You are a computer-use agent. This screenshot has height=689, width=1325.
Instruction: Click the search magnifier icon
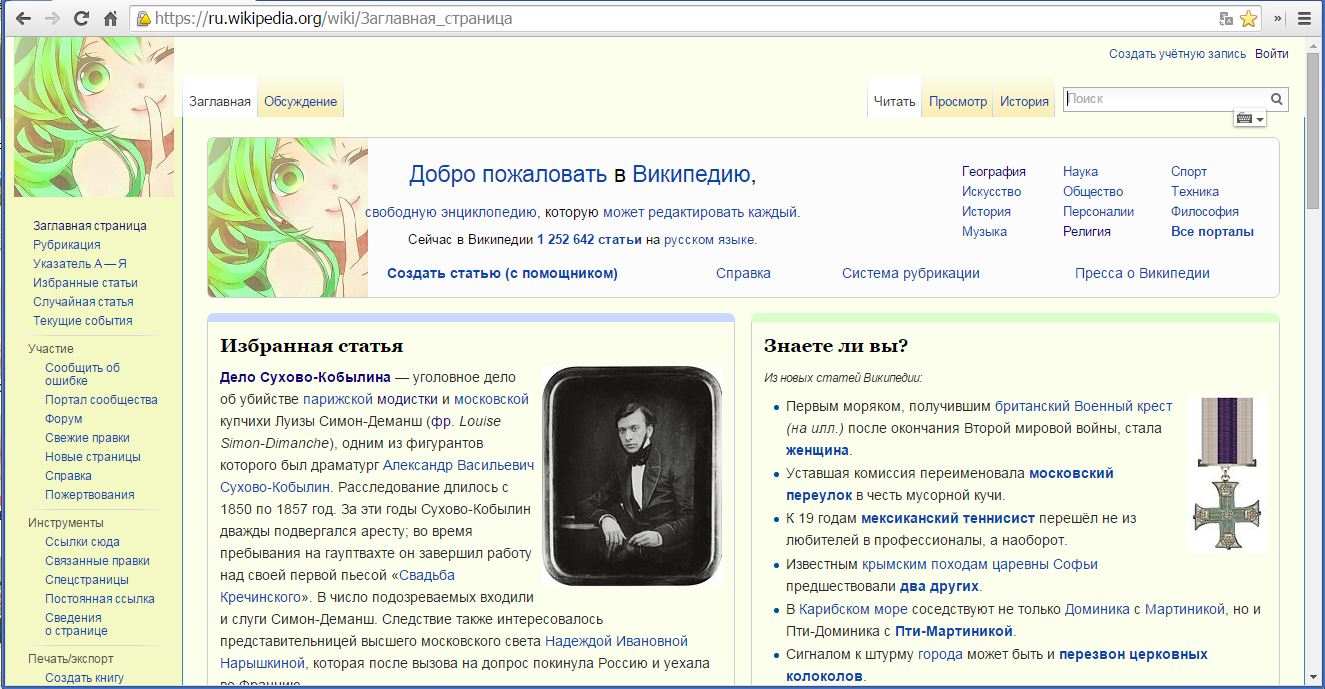click(x=1277, y=99)
